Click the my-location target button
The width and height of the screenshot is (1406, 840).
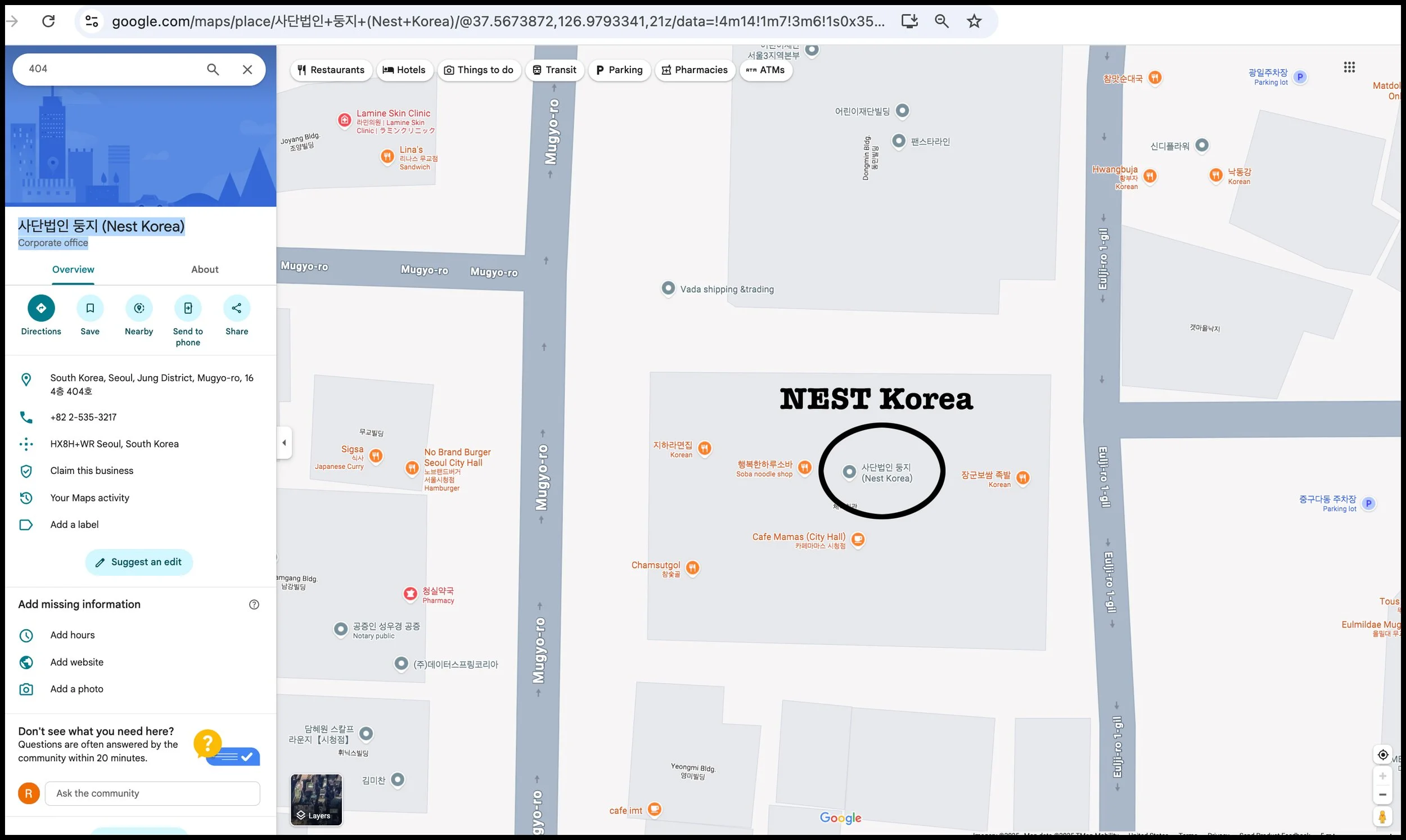click(1382, 755)
